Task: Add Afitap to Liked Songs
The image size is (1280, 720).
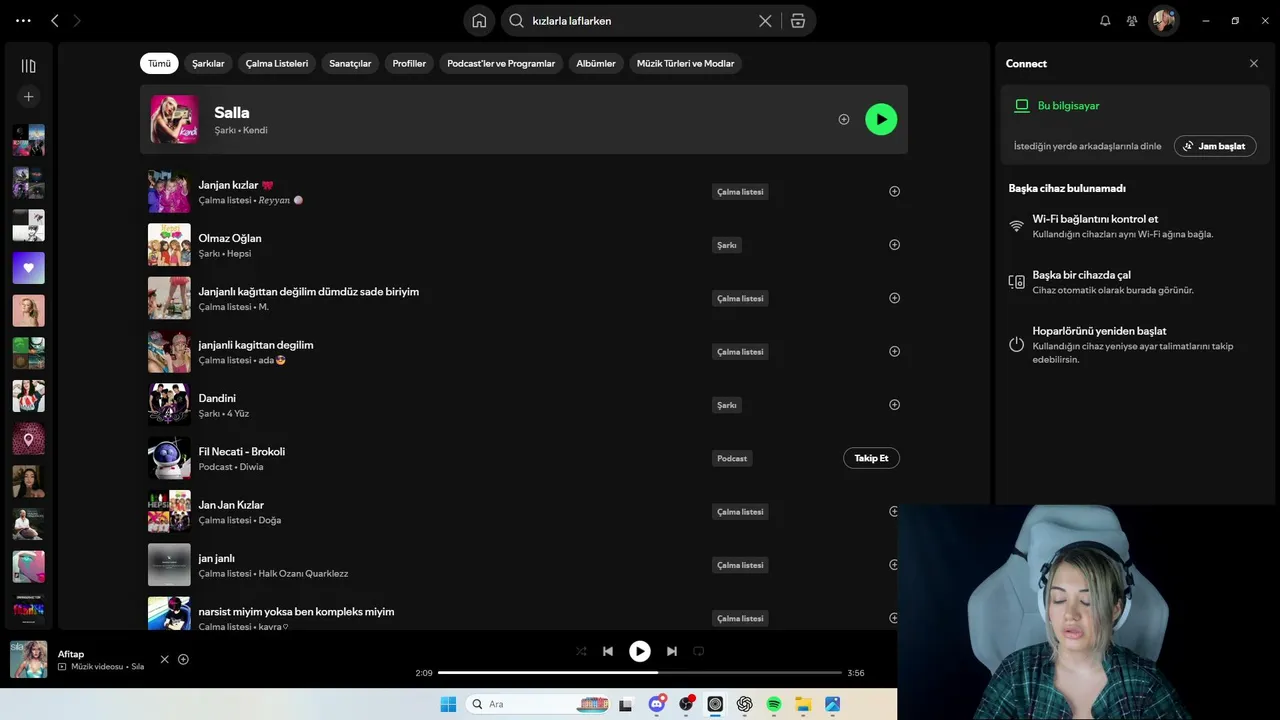Action: point(183,659)
